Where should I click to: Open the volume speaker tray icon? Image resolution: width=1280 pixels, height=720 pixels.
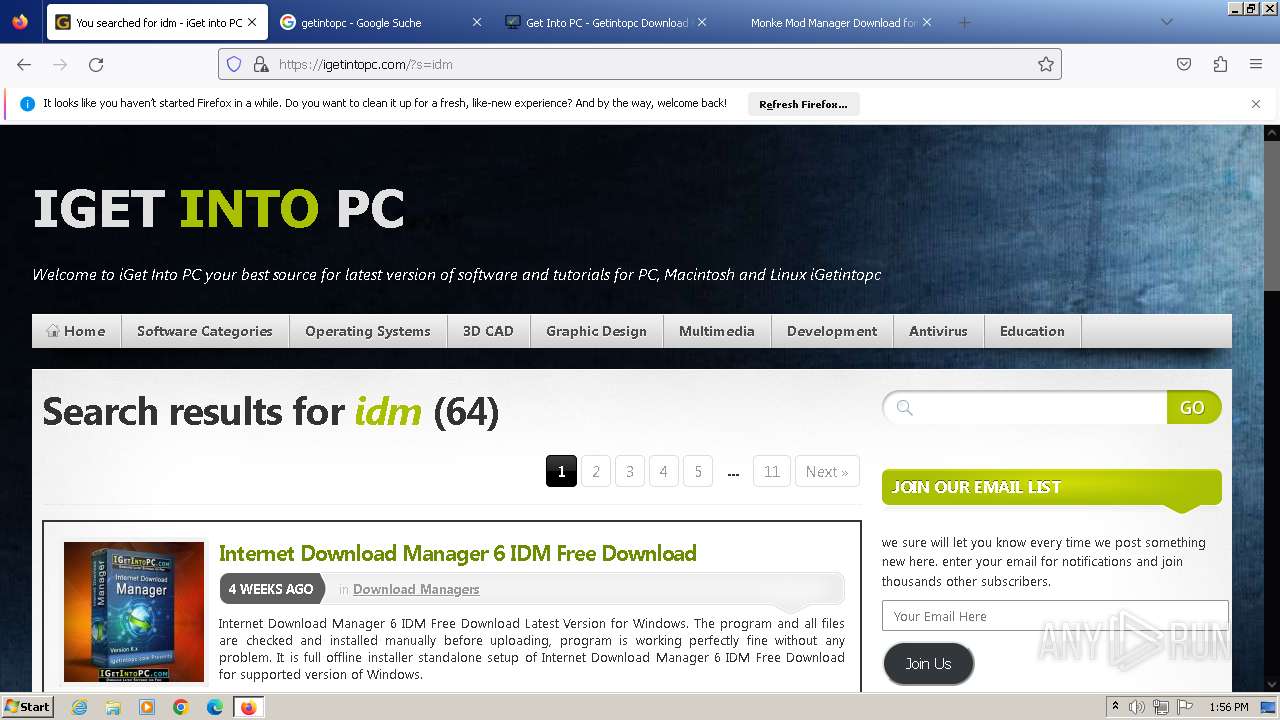1136,707
